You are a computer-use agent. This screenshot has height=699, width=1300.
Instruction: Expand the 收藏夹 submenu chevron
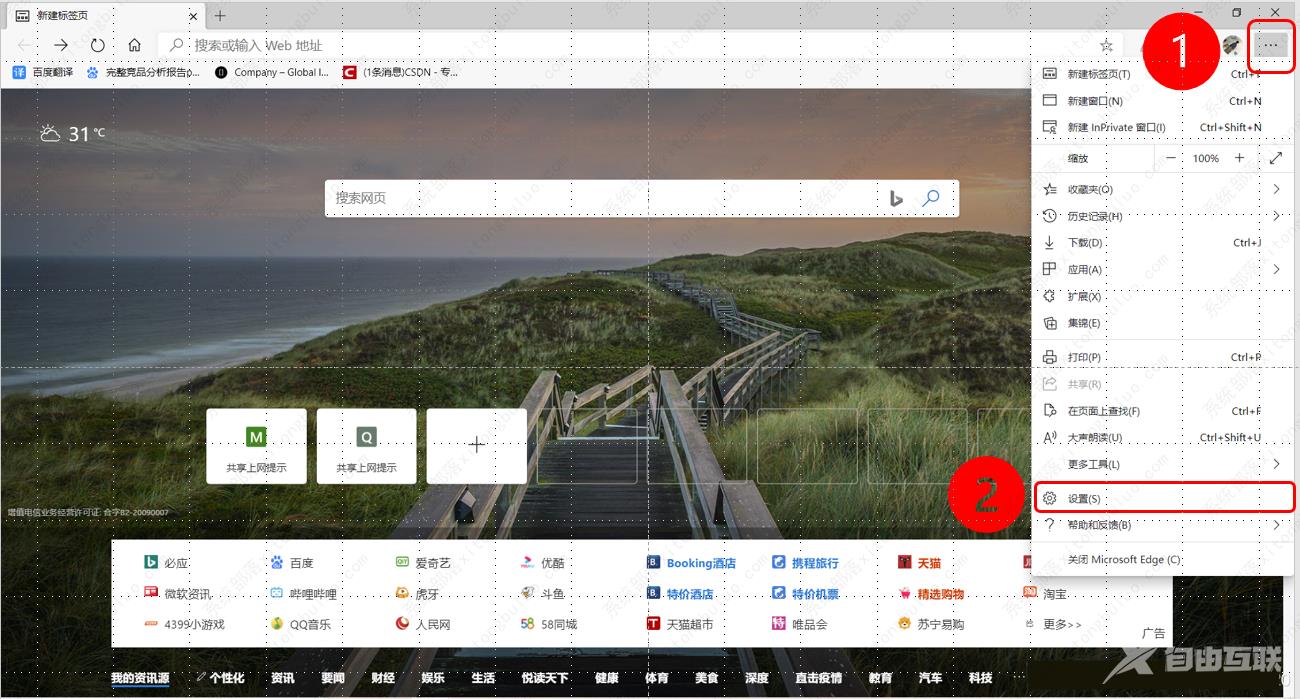point(1278,188)
